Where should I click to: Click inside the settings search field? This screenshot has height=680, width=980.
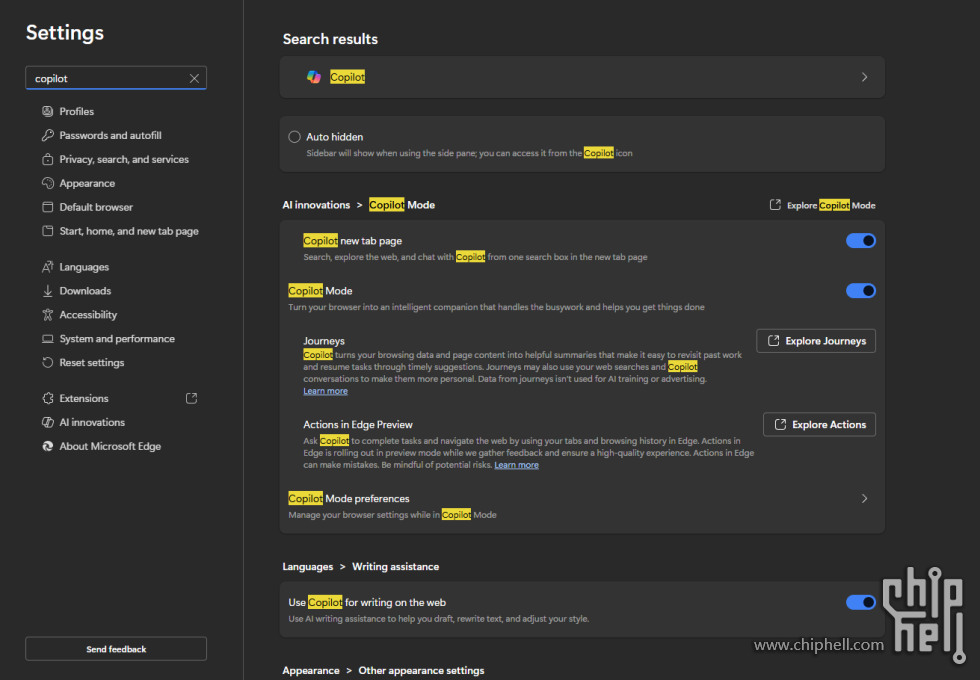tap(110, 78)
